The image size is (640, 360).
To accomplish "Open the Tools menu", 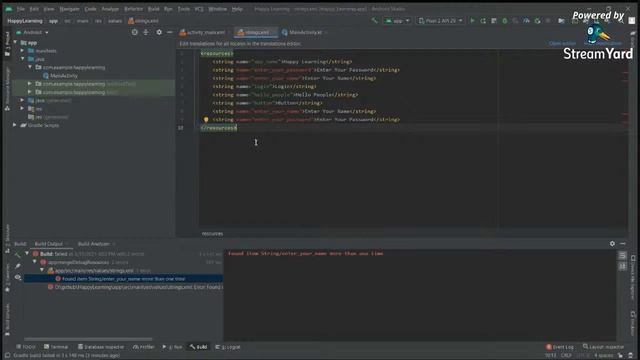I will click(x=184, y=9).
